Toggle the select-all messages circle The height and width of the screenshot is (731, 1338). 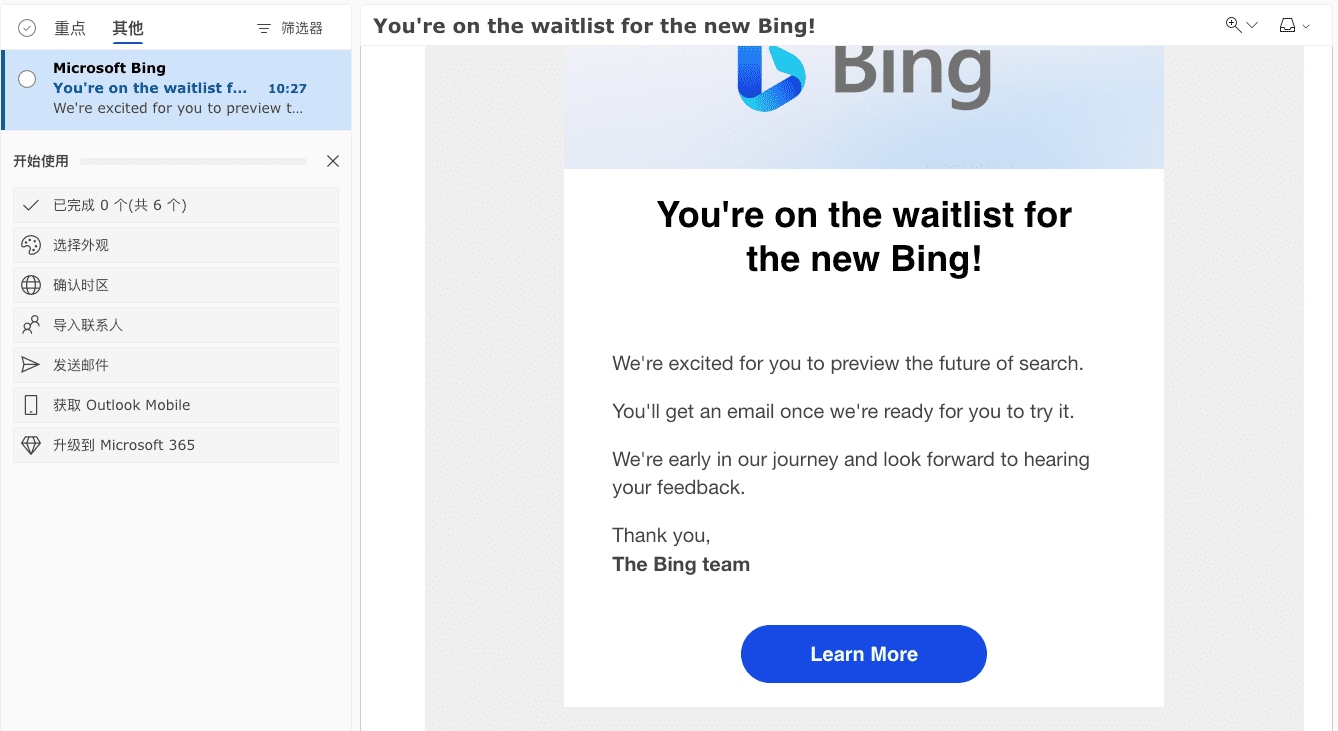[27, 28]
